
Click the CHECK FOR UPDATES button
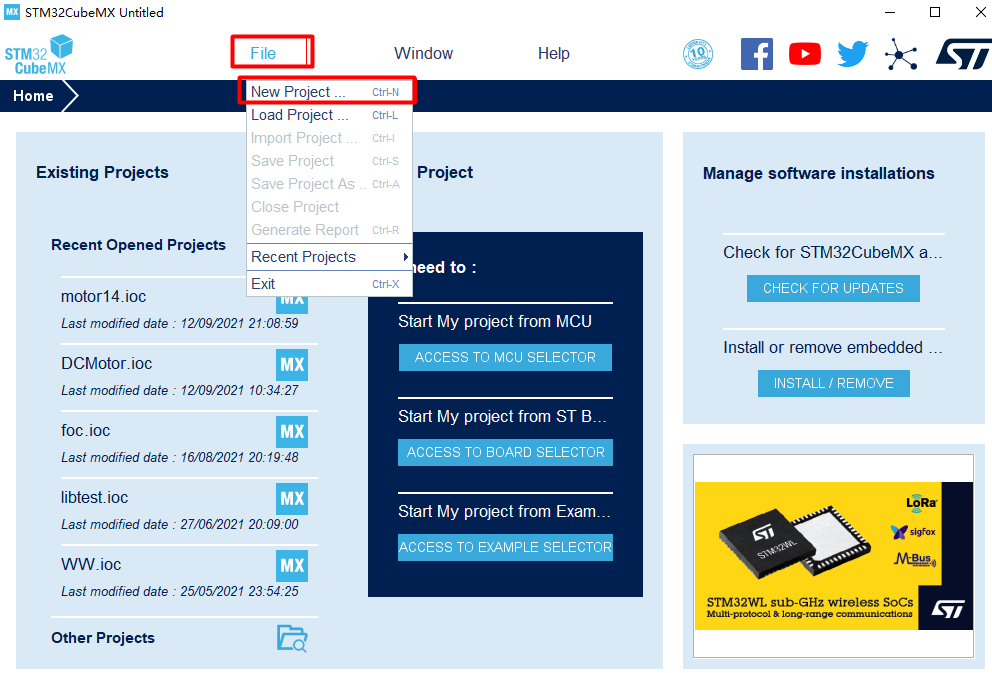tap(833, 288)
